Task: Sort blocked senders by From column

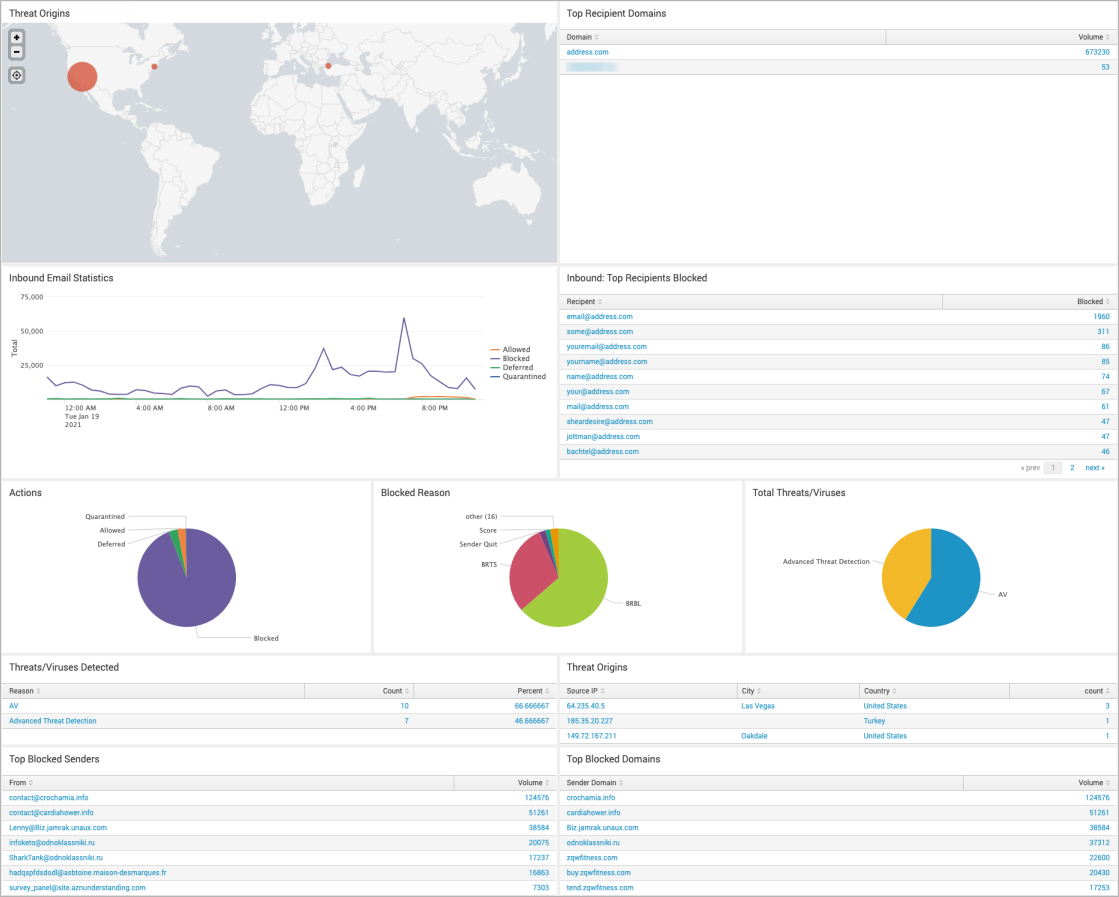Action: pos(21,783)
